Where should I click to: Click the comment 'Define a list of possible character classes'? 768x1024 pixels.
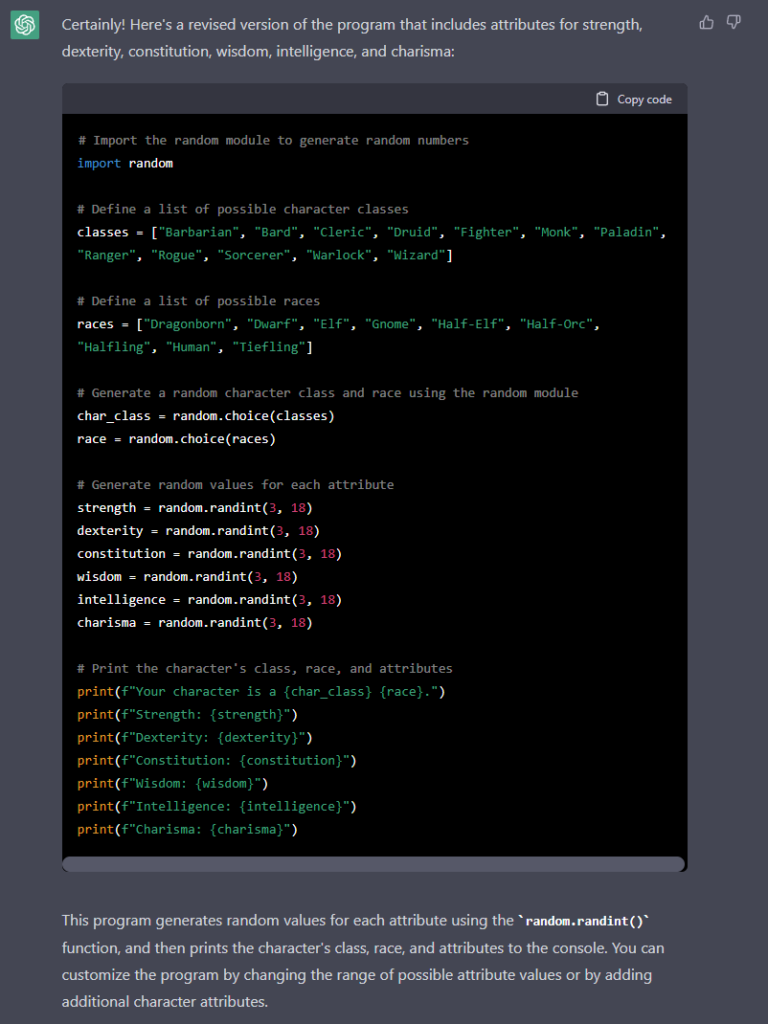click(243, 209)
